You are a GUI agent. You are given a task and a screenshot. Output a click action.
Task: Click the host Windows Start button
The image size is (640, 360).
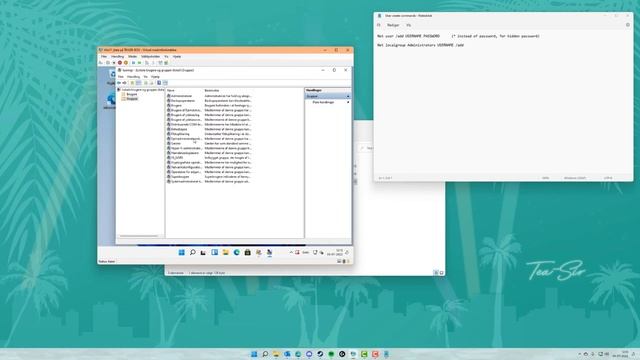pyautogui.click(x=254, y=354)
